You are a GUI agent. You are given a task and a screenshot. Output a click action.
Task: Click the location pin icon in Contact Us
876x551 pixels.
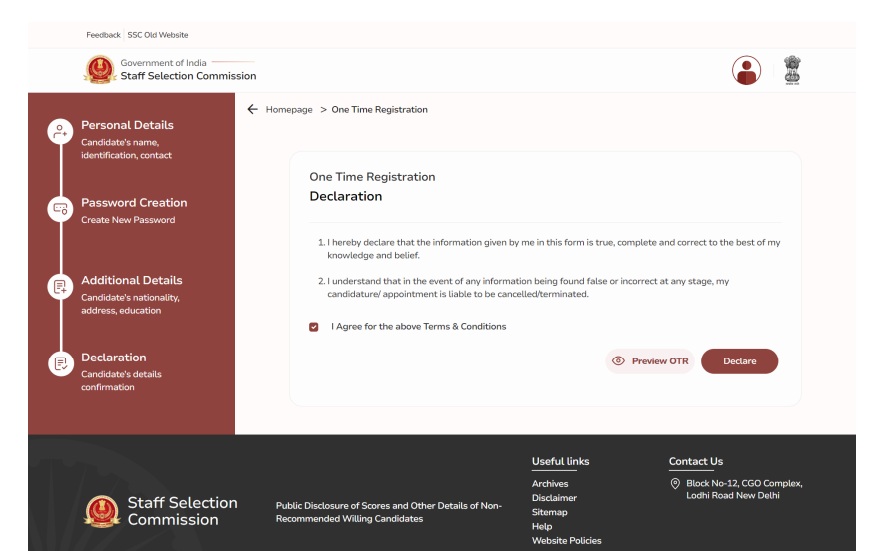[675, 484]
